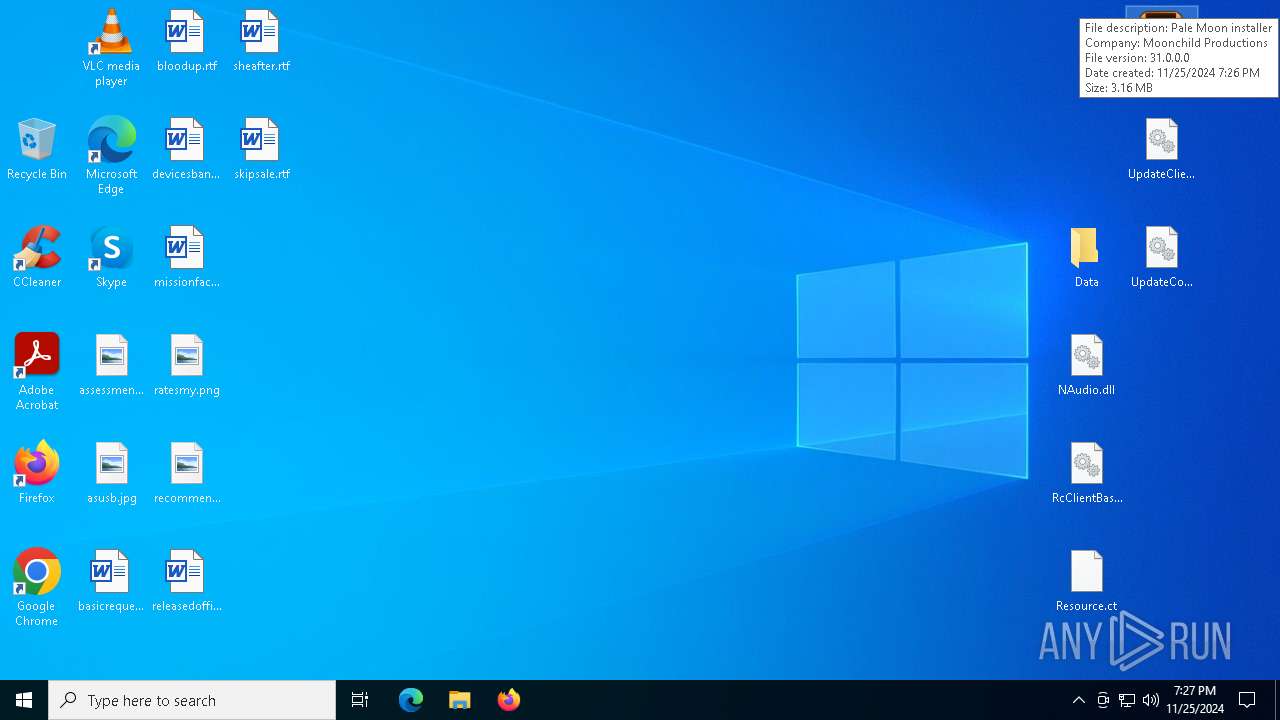Select the skipsale.rtf document icon
Screen dimensions: 1280x720
click(x=261, y=149)
